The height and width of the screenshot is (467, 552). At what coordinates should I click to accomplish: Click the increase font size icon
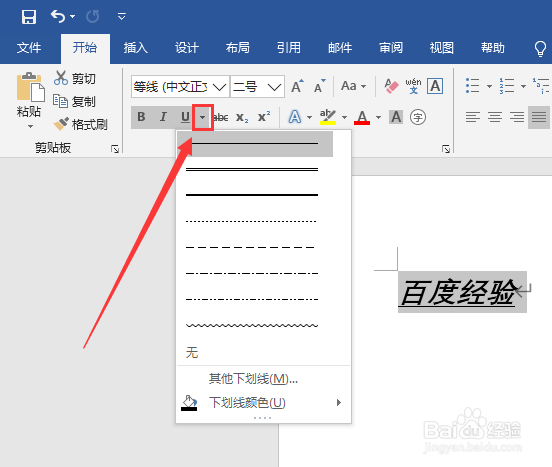297,86
